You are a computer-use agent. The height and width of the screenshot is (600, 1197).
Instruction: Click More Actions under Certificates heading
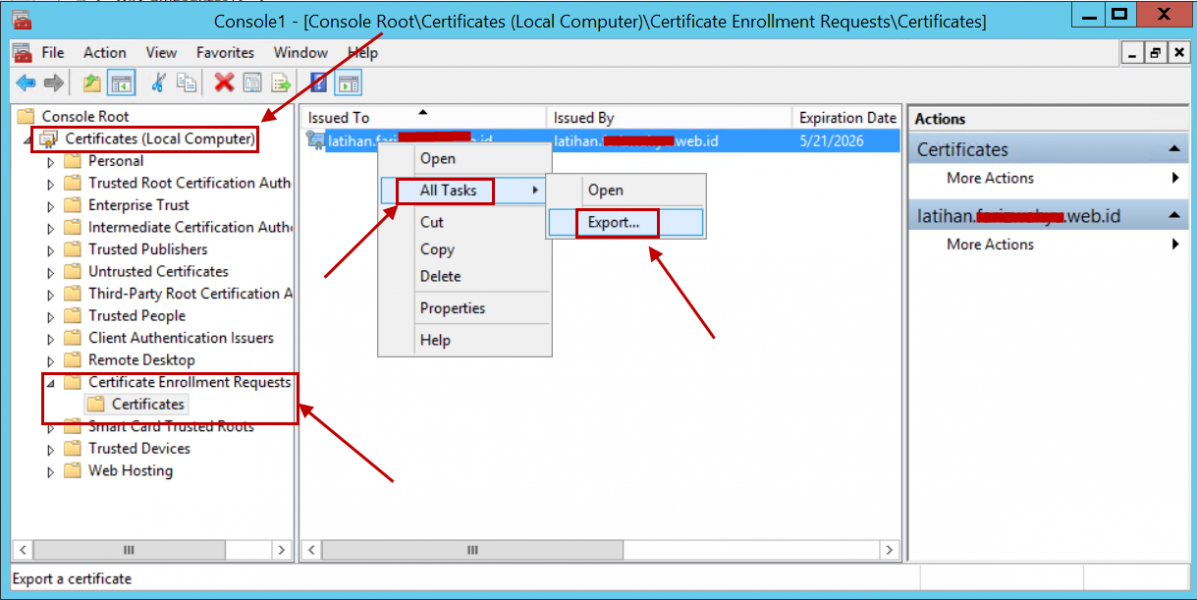click(990, 178)
